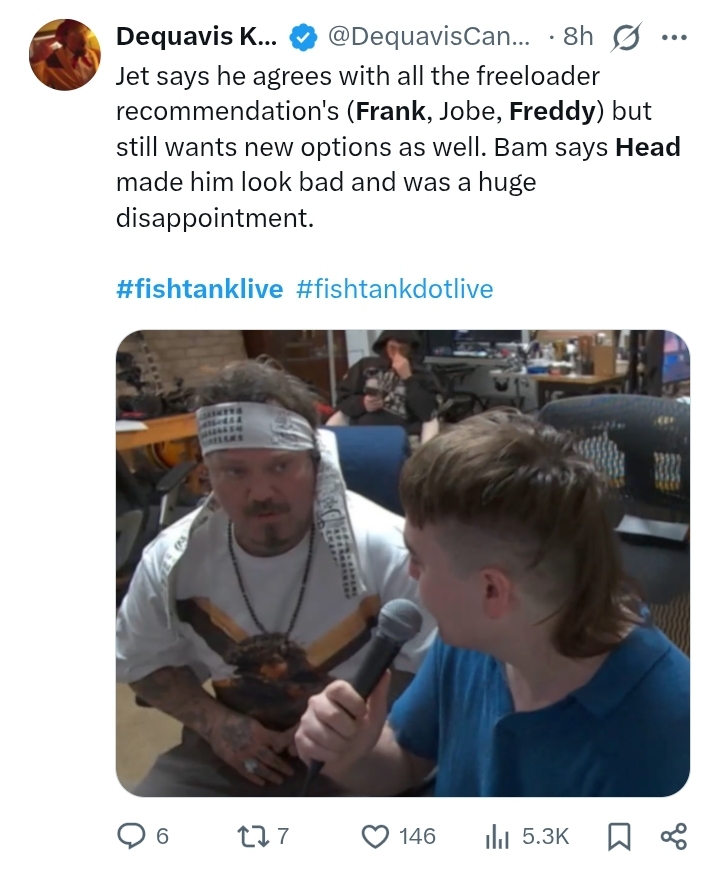Open the Dequavis K... display name
Viewport: 719px width, 871px height.
(x=196, y=37)
